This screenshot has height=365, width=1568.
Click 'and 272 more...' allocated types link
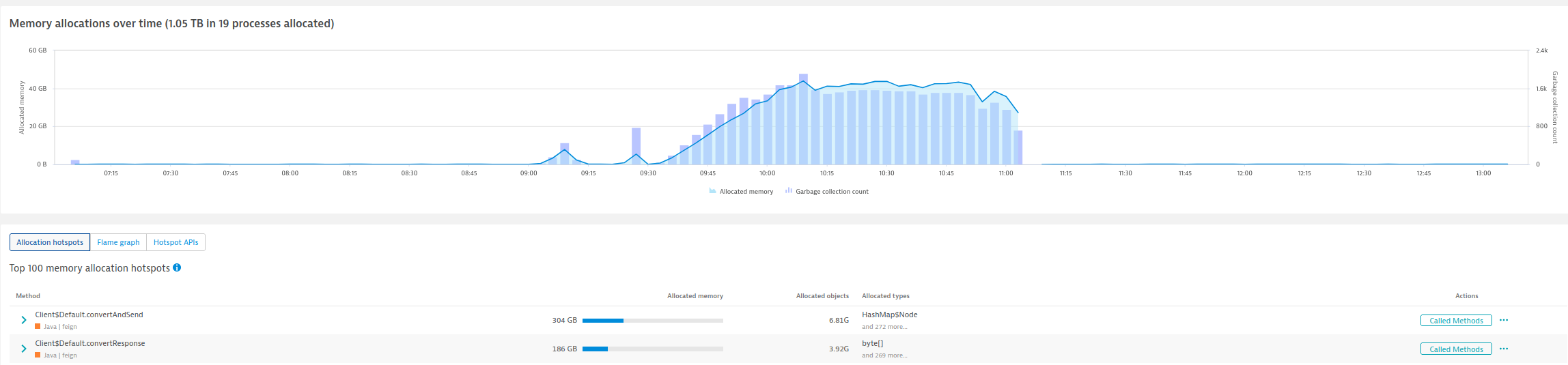(884, 327)
